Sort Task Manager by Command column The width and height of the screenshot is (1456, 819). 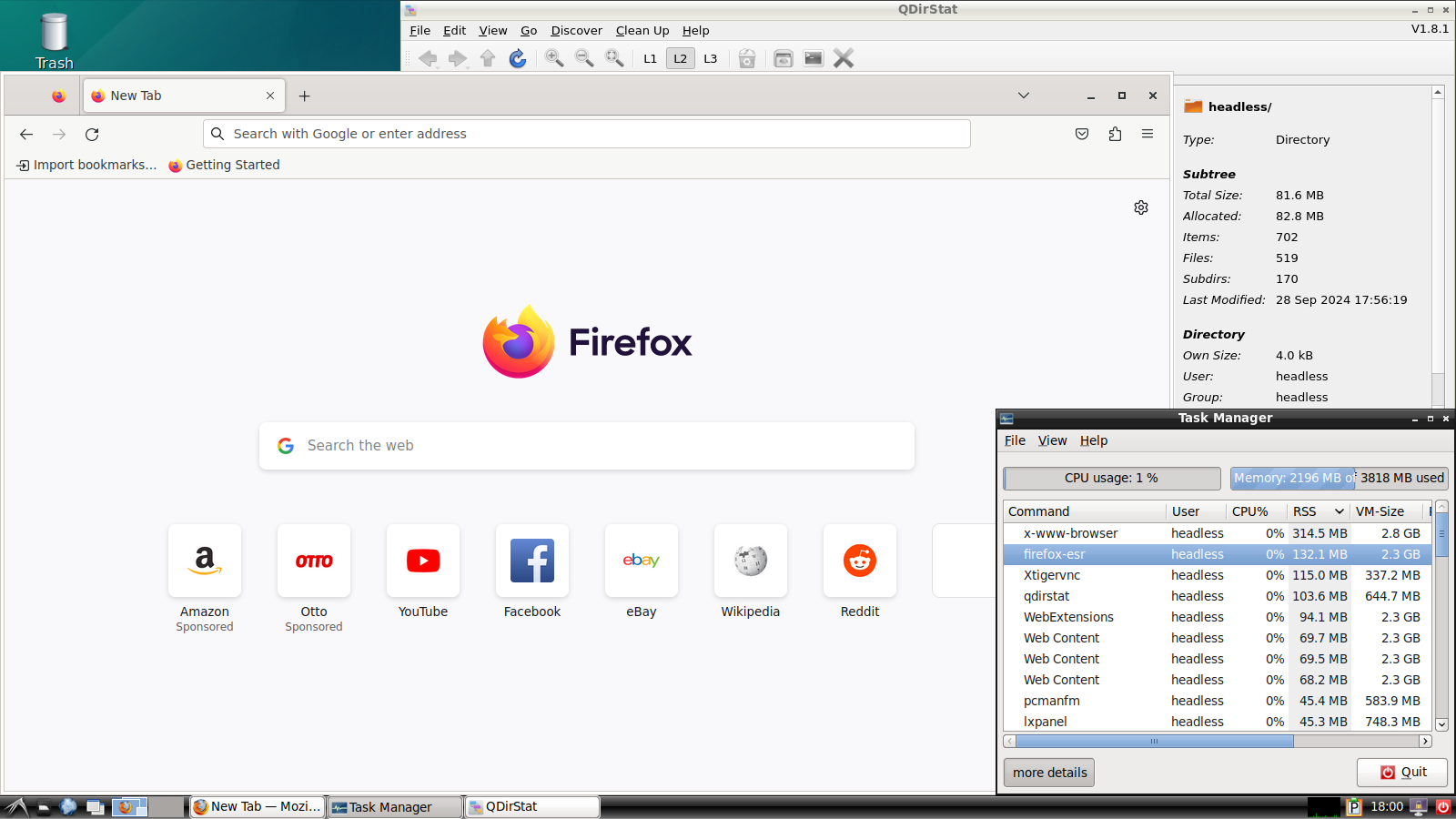[x=1085, y=511]
